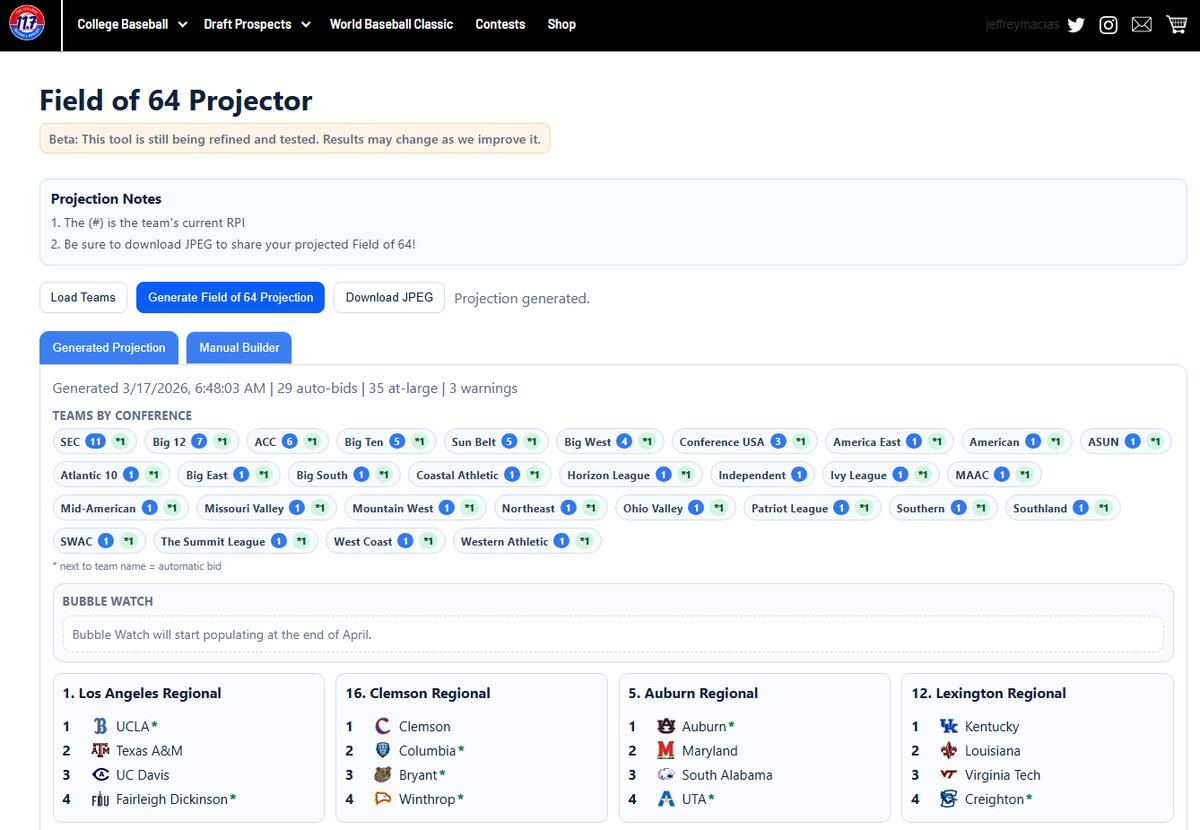Open the Twitter profile icon

pos(1076,25)
